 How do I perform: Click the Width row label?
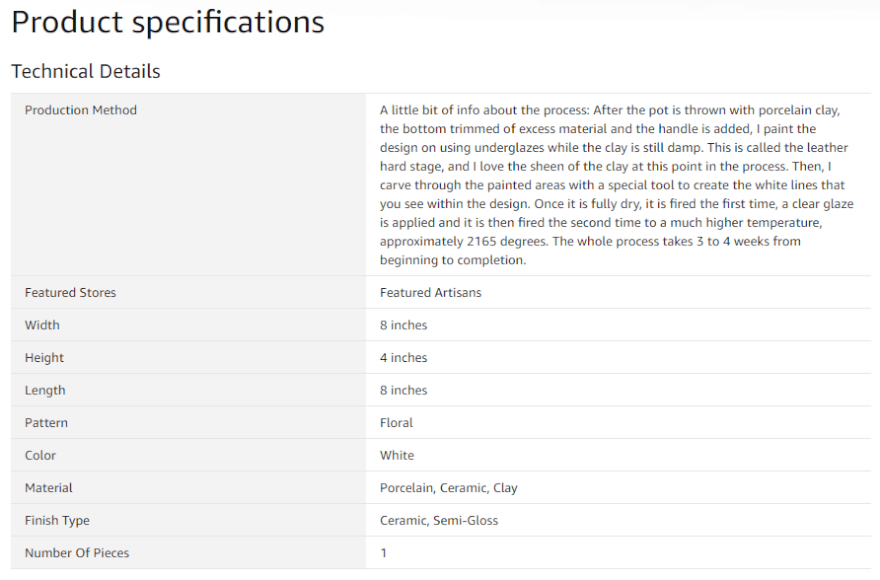[x=42, y=325]
